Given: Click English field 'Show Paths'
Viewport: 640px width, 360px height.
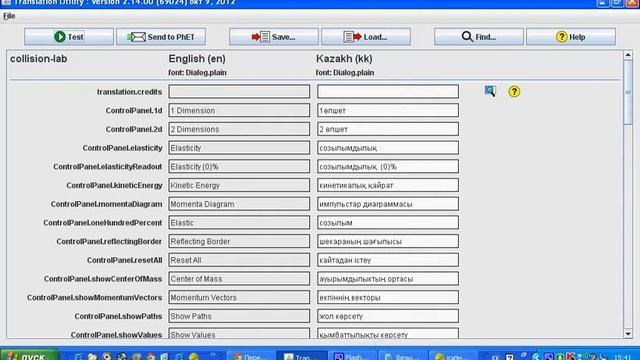Looking at the screenshot, I should pyautogui.click(x=239, y=316).
